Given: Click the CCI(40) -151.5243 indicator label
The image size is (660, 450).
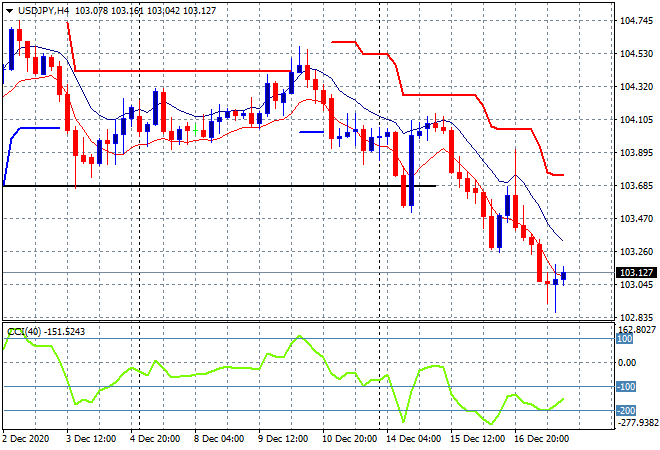Looking at the screenshot, I should pyautogui.click(x=46, y=332).
